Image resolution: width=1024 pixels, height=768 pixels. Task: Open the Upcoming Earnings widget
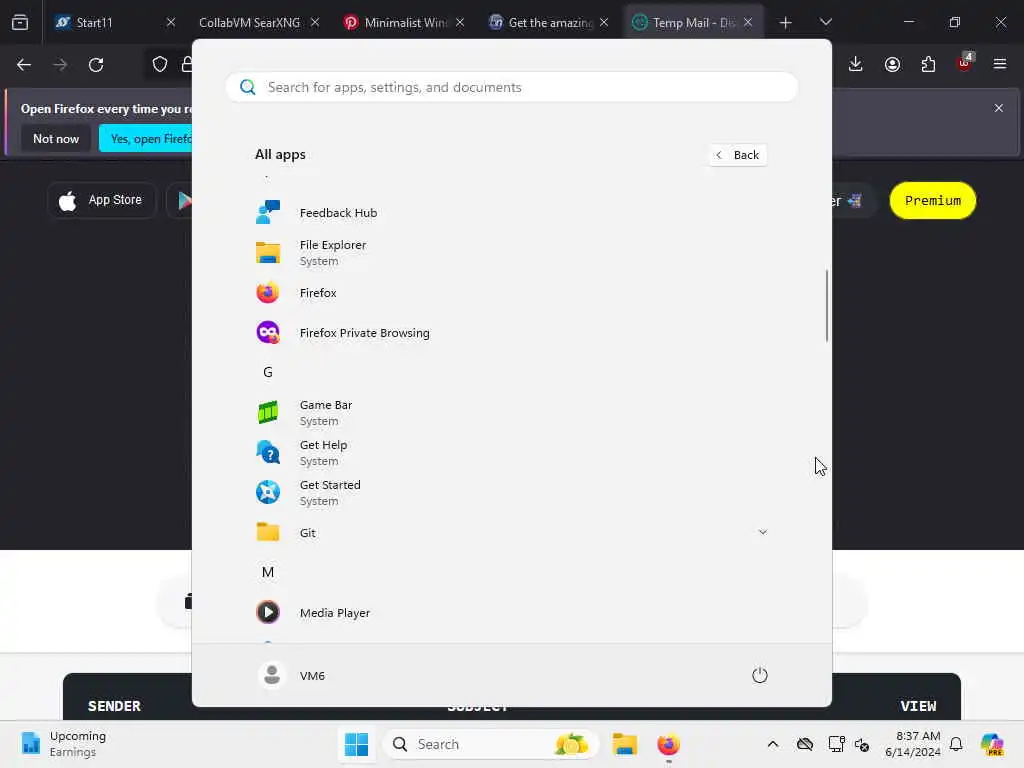coord(64,744)
